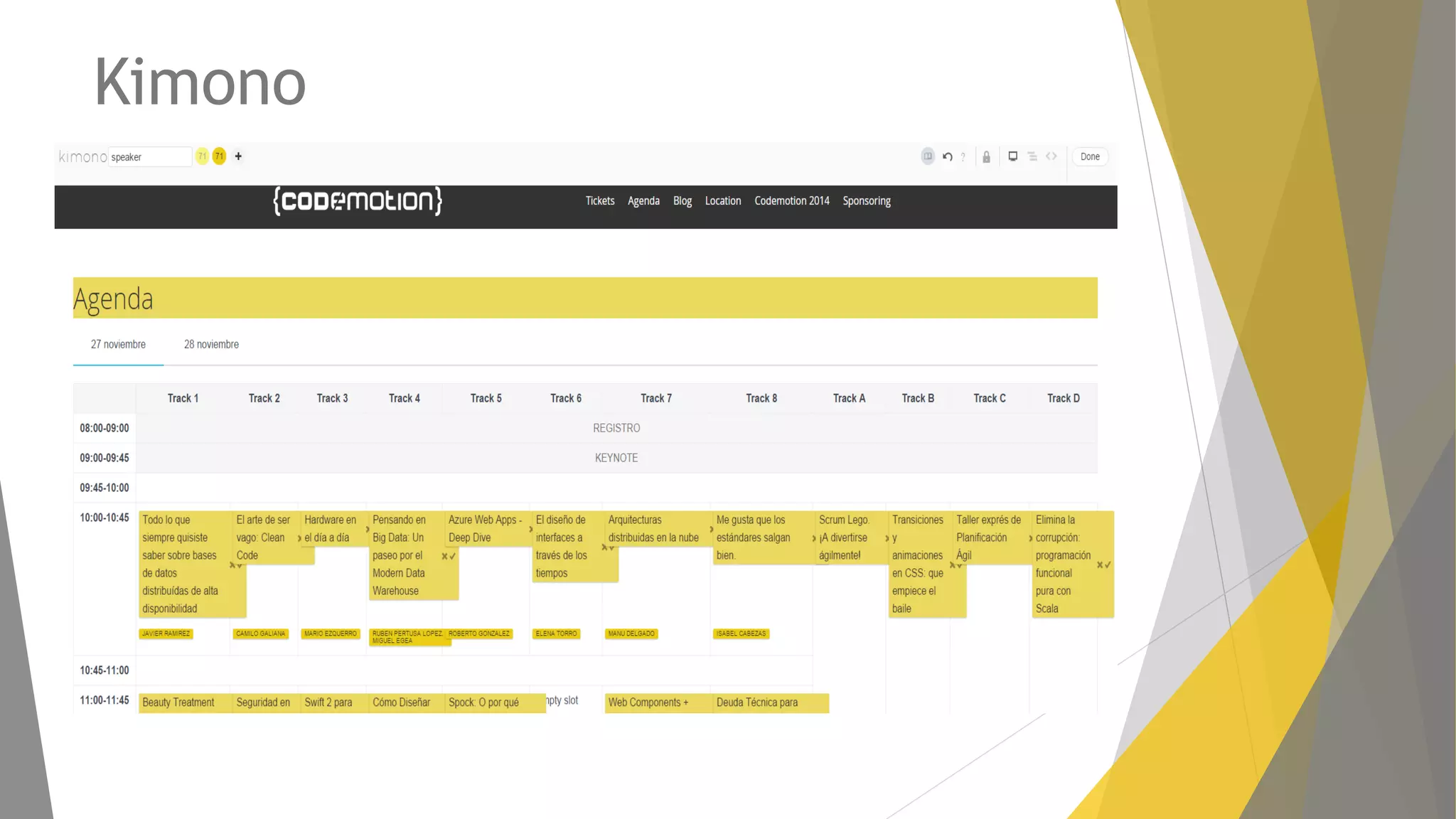Click the speaker property name field
This screenshot has height=819, width=1456.
coord(149,157)
